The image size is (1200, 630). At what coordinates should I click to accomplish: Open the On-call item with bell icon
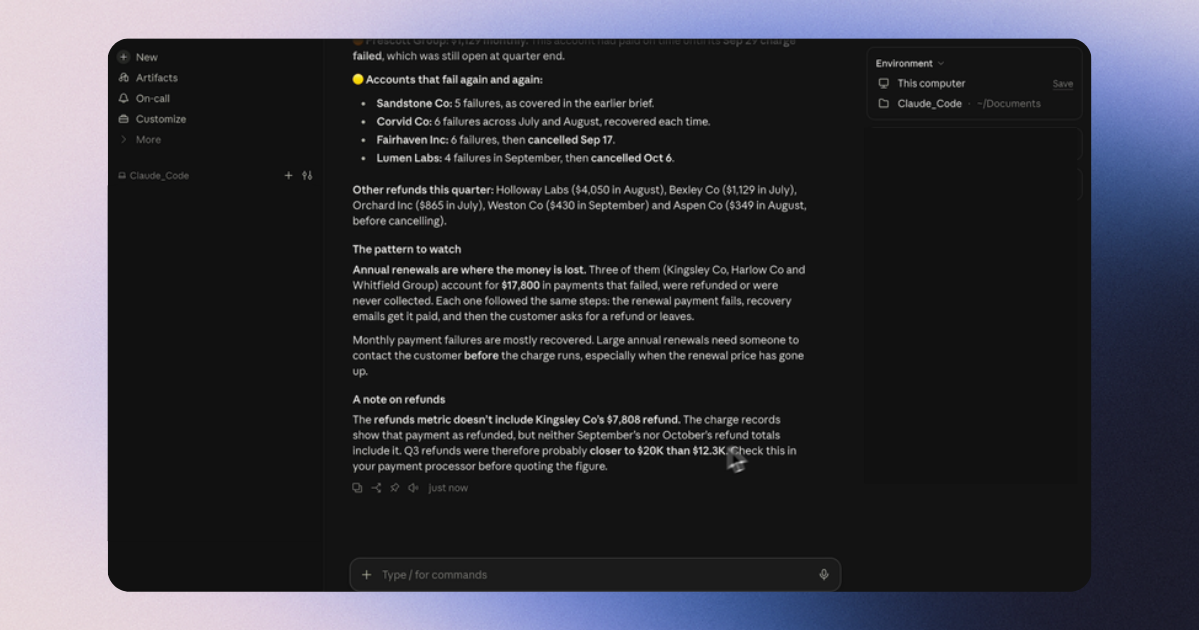(x=143, y=98)
